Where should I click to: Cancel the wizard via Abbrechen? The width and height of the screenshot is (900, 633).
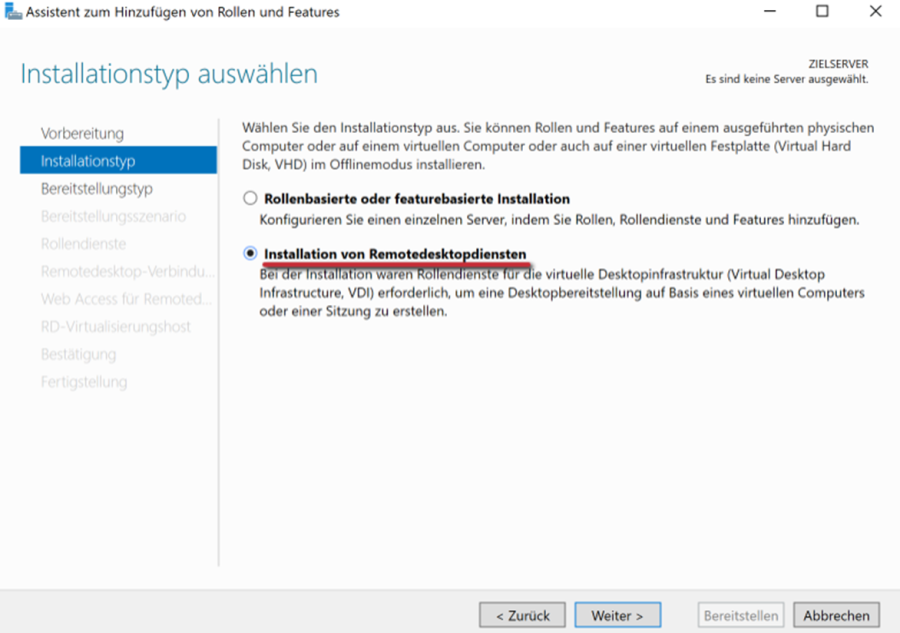coord(836,615)
